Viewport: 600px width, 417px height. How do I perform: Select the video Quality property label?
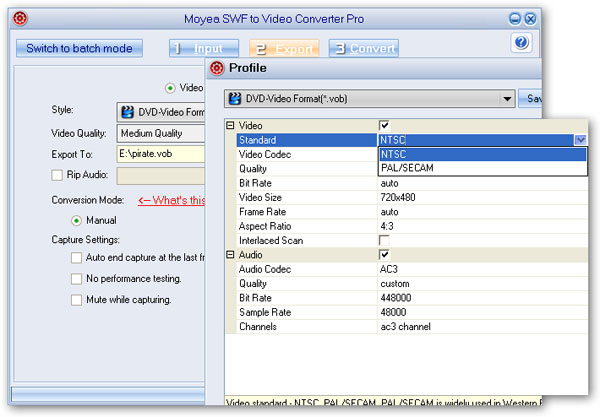pos(253,169)
